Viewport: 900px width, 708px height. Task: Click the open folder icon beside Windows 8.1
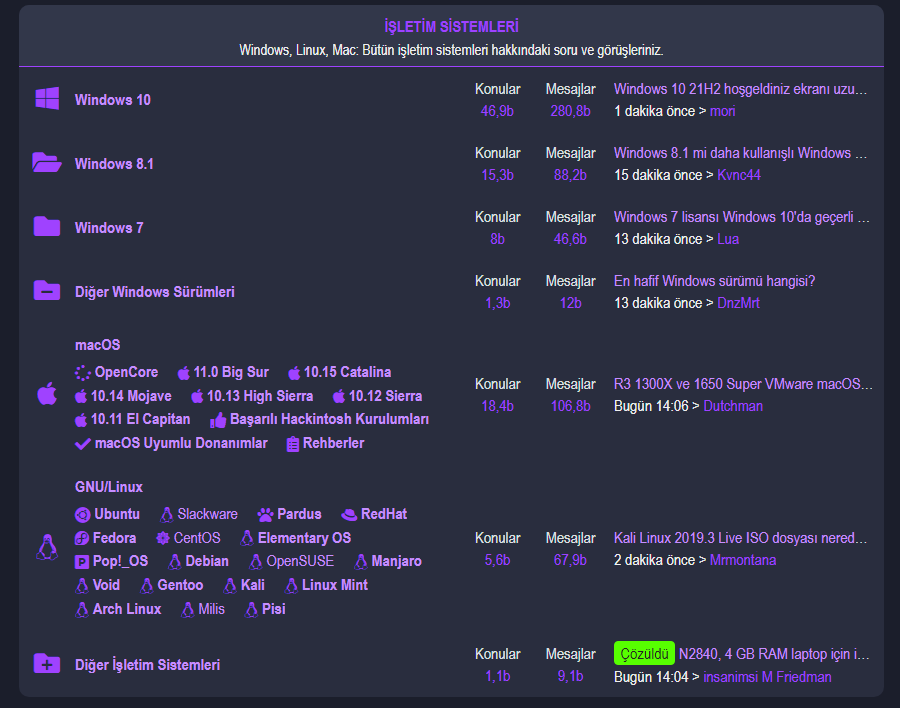(x=47, y=163)
